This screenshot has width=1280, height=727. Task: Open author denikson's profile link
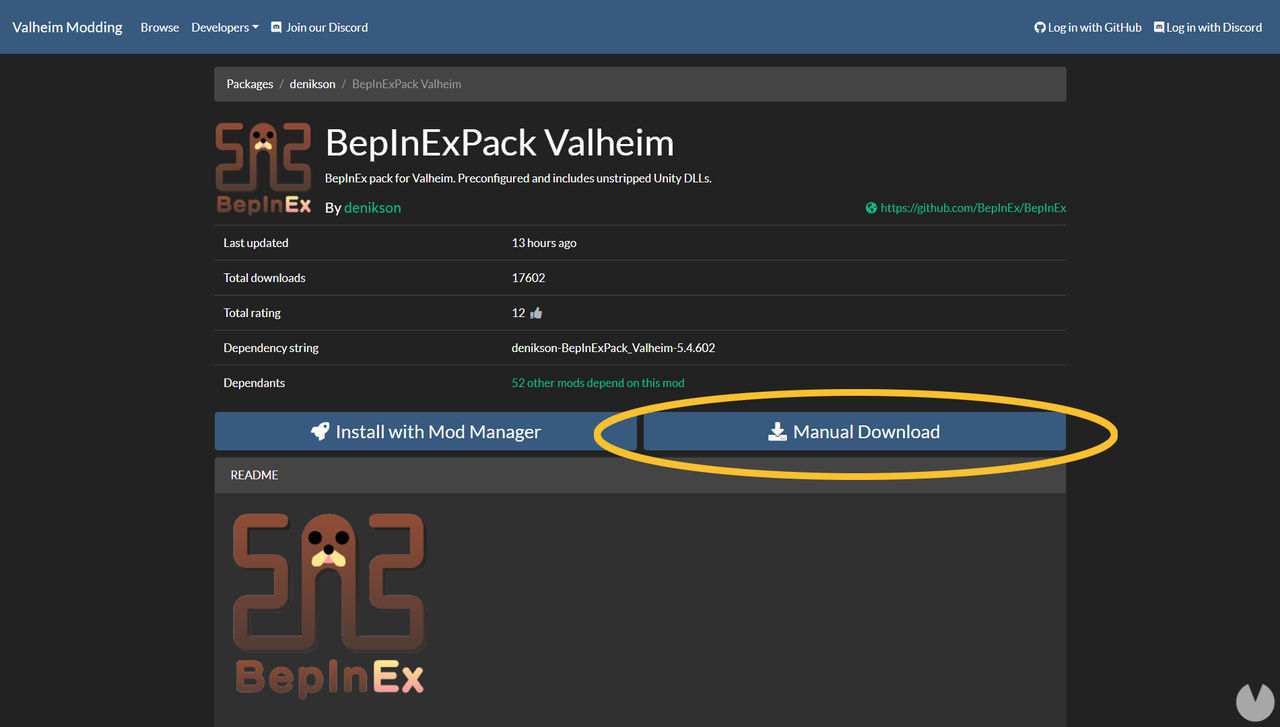[372, 207]
